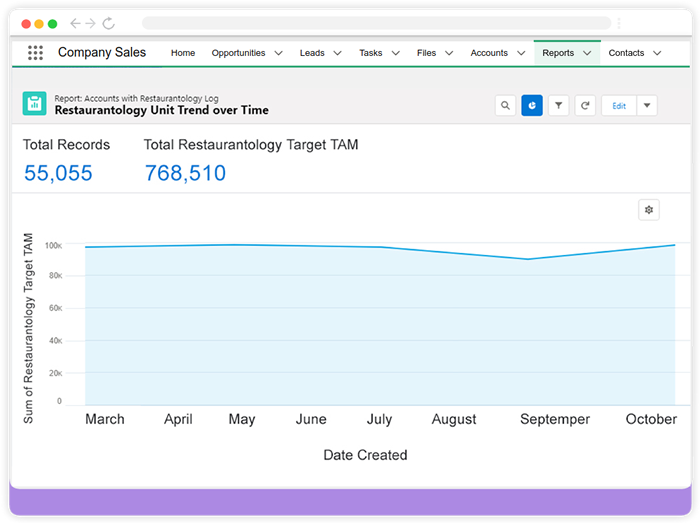This screenshot has height=523, width=700.
Task: Click the Total Restaurantology Target TAM value 768,510
Action: point(185,173)
